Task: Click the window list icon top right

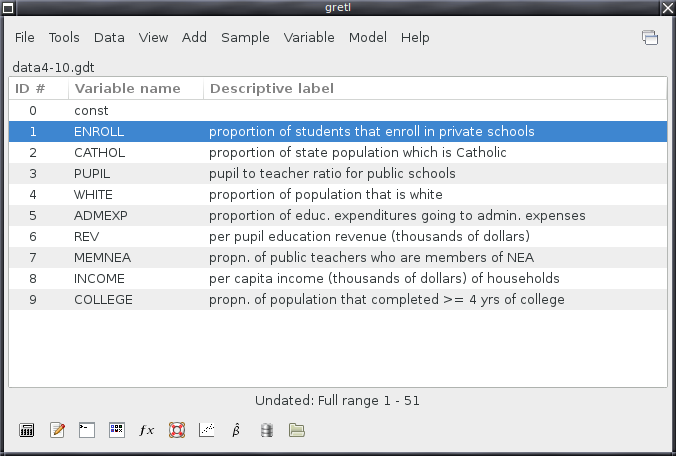Action: (x=650, y=37)
